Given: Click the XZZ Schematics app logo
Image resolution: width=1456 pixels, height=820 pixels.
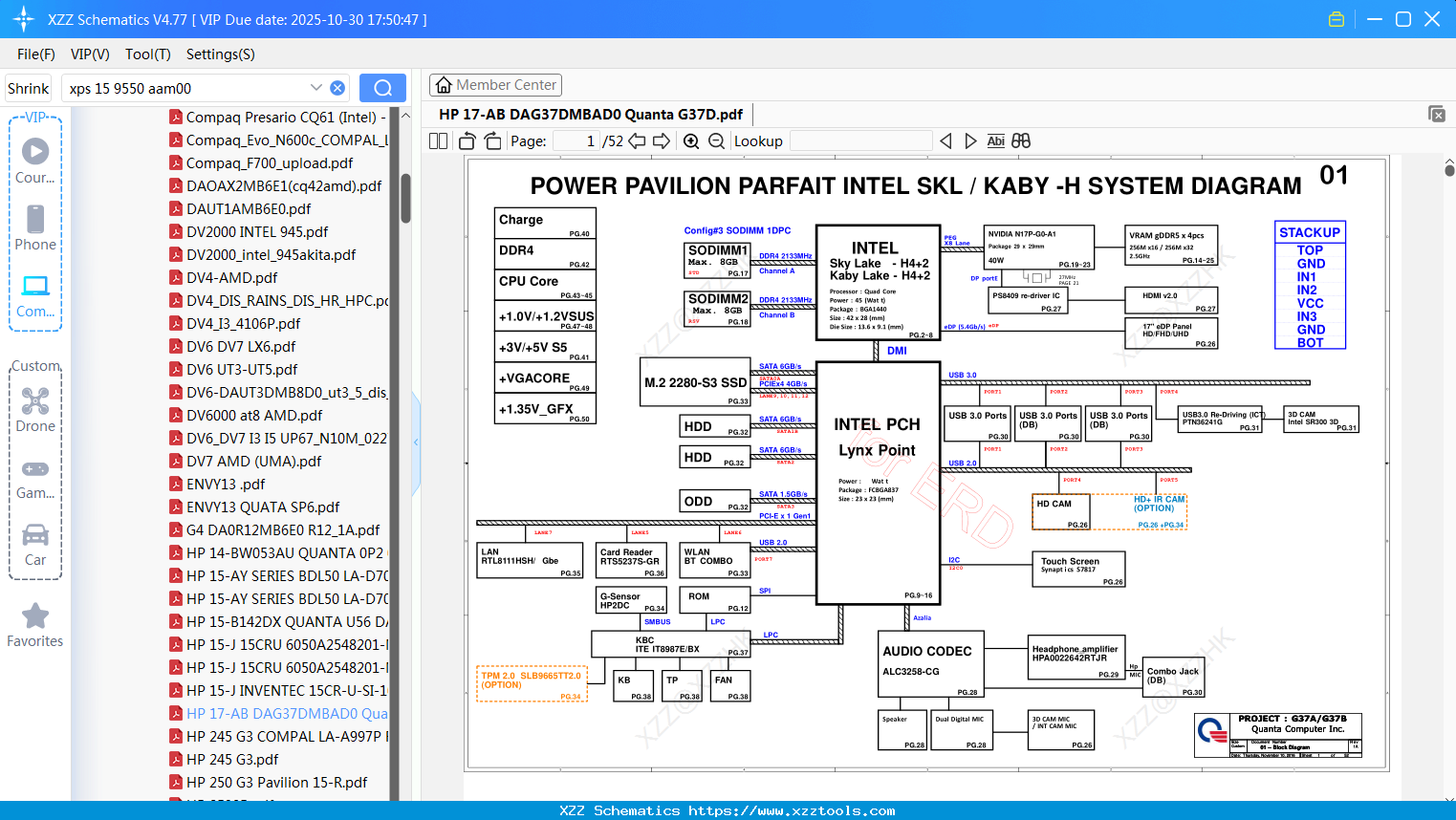Looking at the screenshot, I should click(23, 19).
